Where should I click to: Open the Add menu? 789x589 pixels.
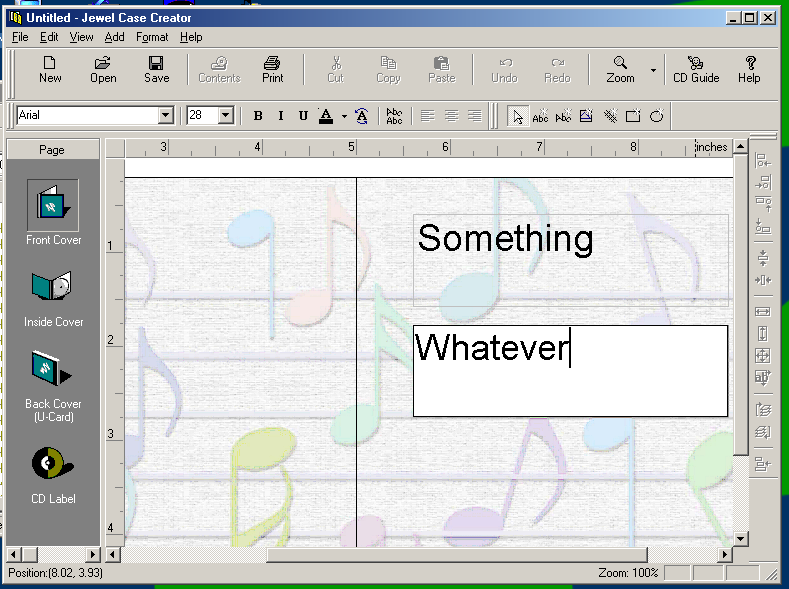pos(114,37)
